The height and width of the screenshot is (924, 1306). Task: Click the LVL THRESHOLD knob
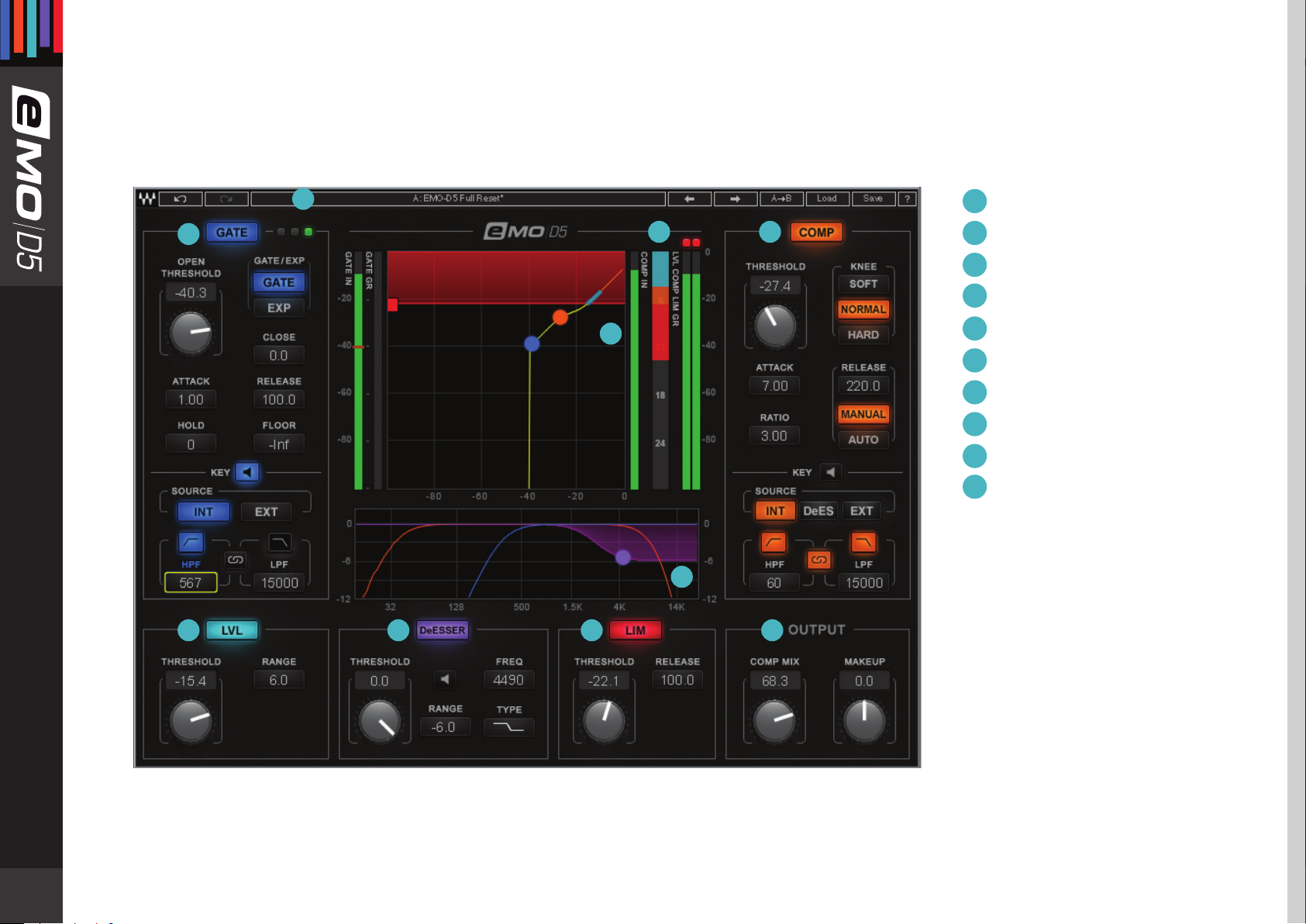coord(191,721)
